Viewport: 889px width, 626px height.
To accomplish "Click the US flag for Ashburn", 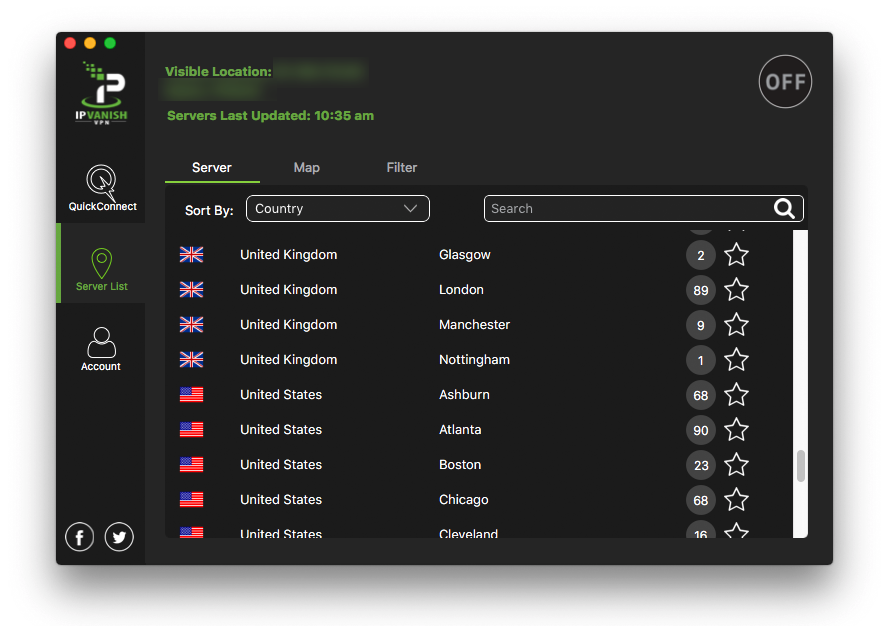I will coord(192,395).
